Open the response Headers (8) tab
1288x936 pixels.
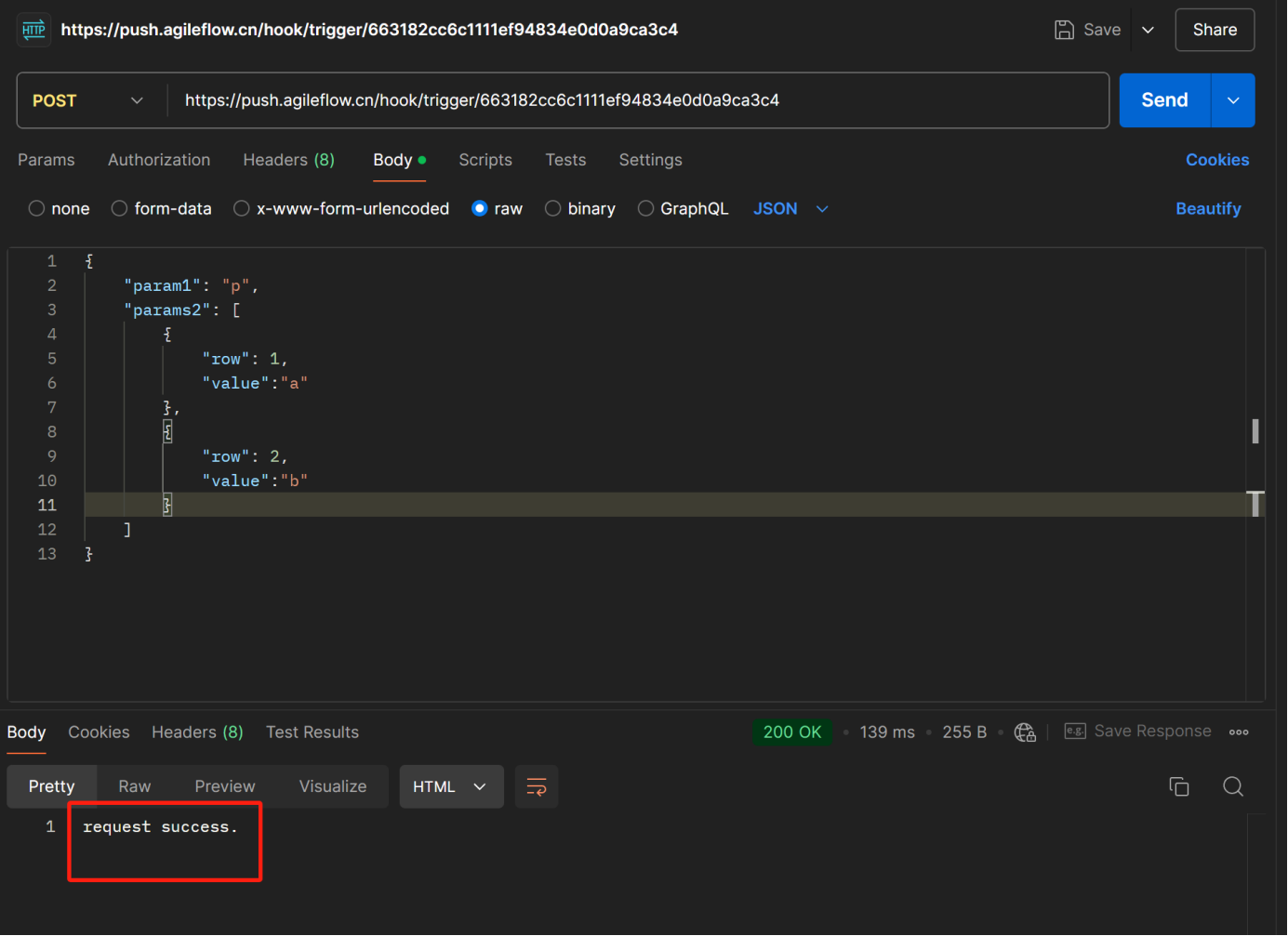pos(197,732)
